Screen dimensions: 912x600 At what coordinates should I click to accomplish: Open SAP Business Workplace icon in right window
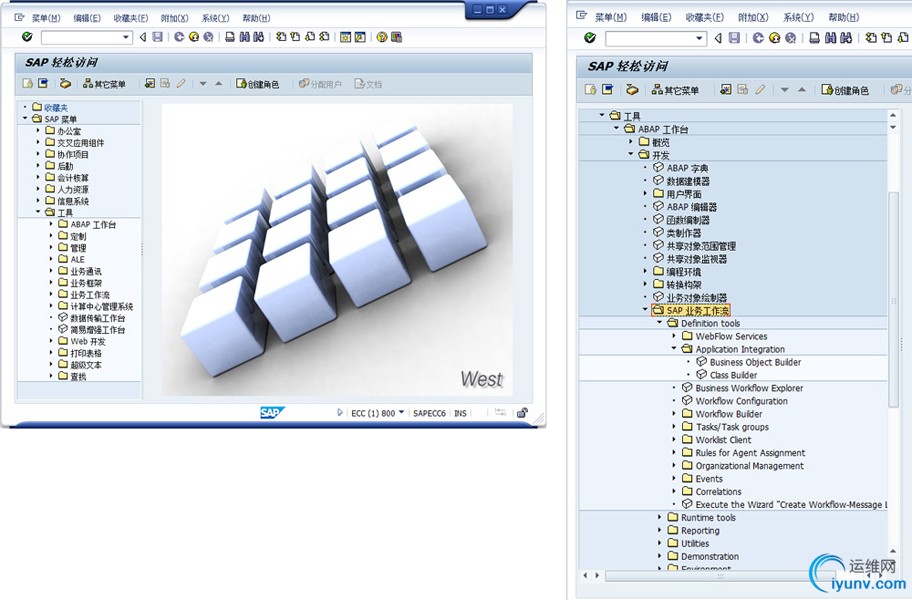pos(632,90)
